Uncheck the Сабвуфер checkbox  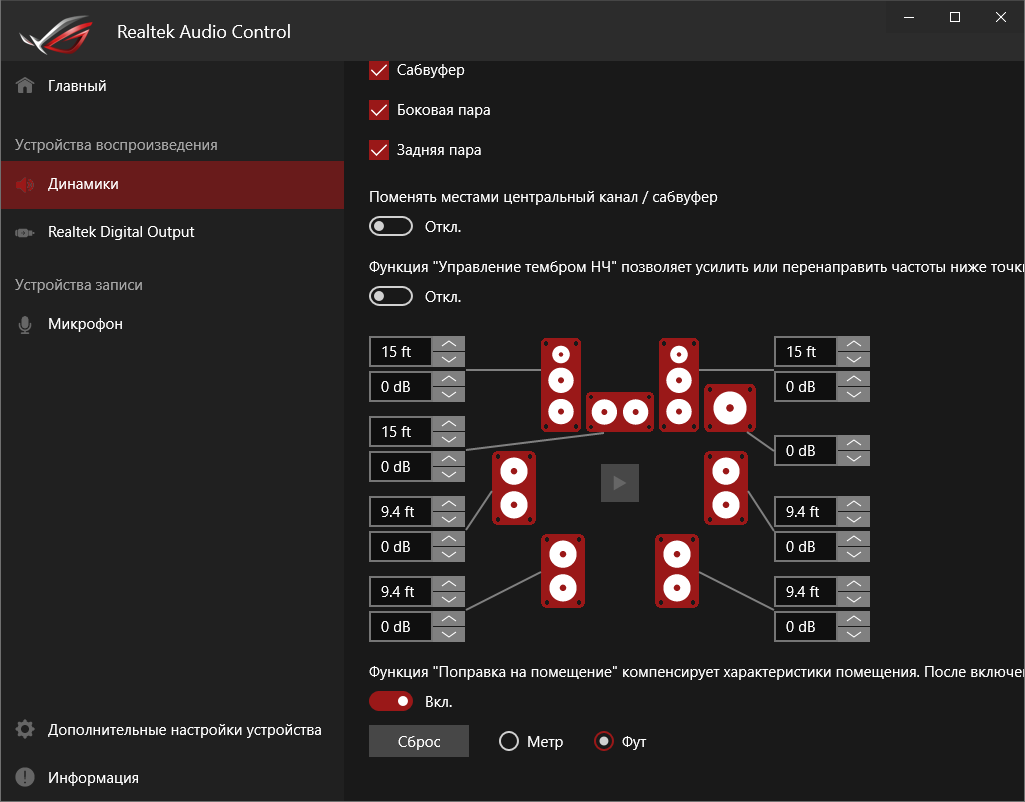(x=379, y=70)
